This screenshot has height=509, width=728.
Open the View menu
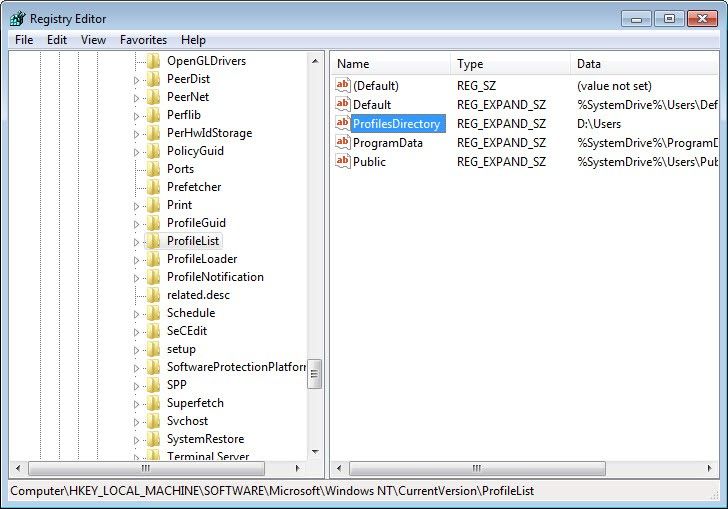point(93,40)
